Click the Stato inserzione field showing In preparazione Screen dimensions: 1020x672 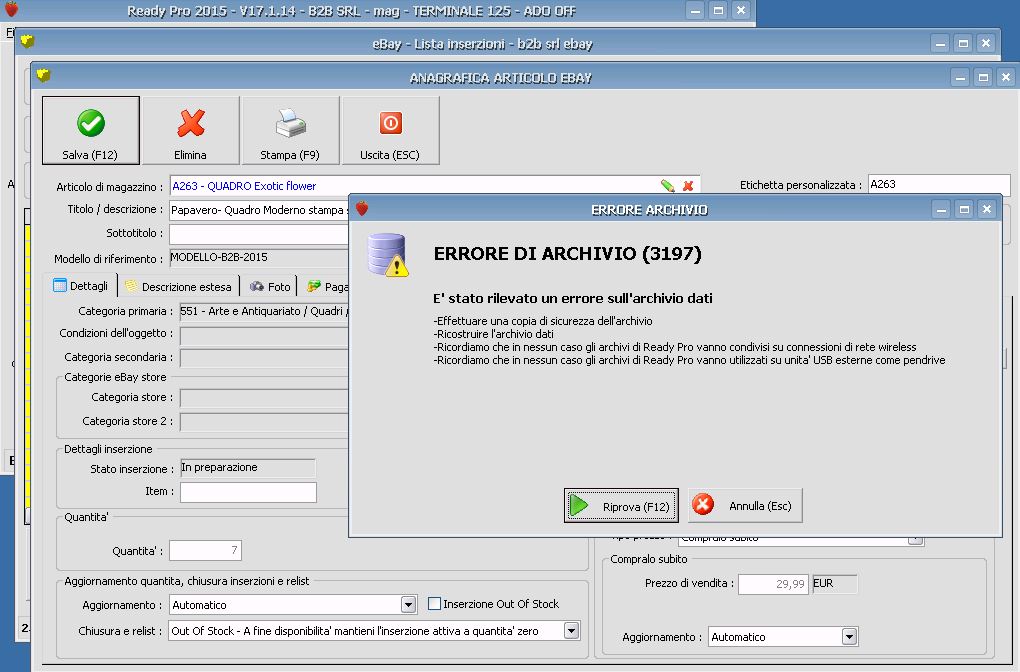pyautogui.click(x=248, y=468)
